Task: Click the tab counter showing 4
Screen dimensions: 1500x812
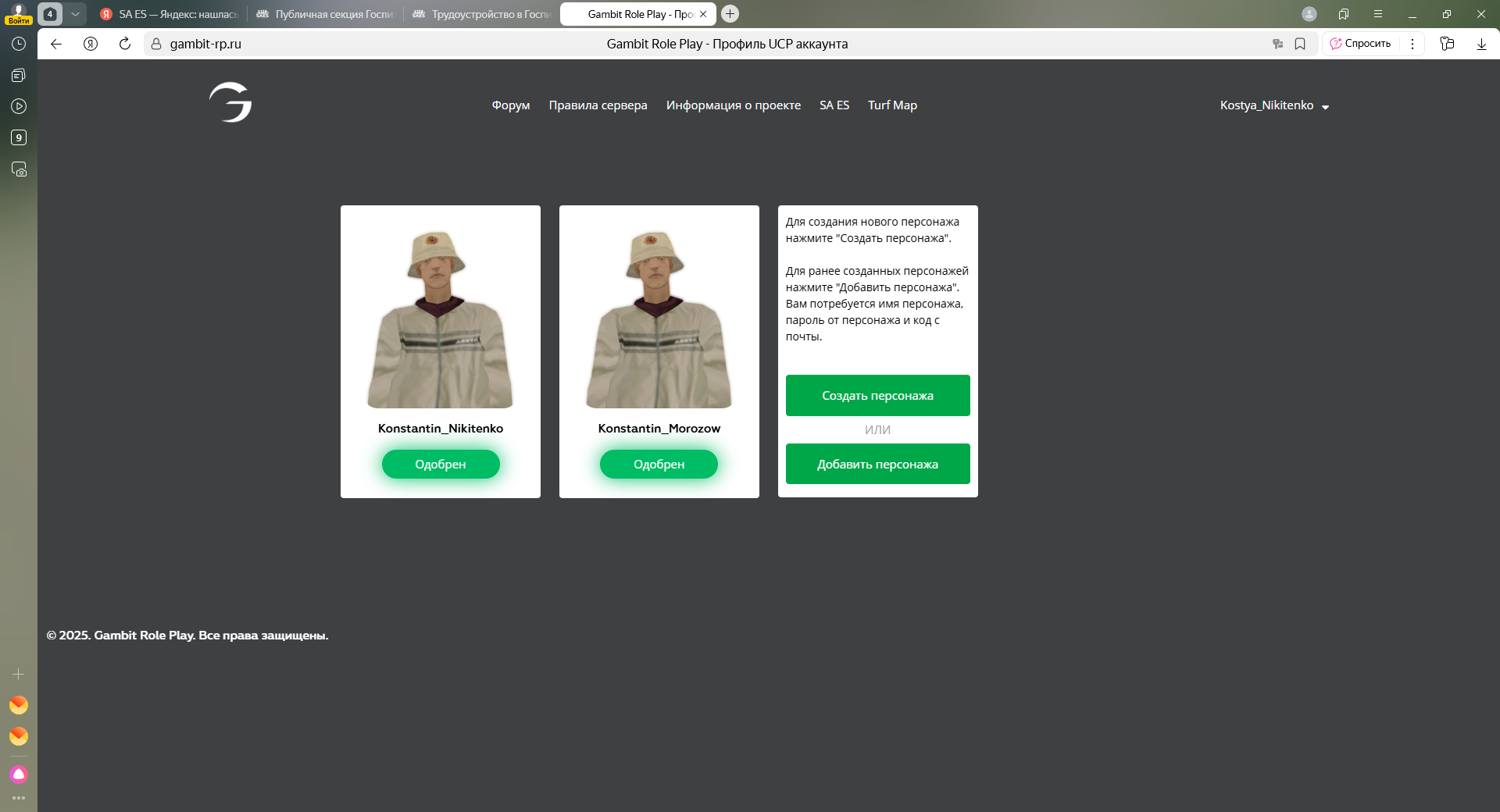Action: (x=50, y=14)
